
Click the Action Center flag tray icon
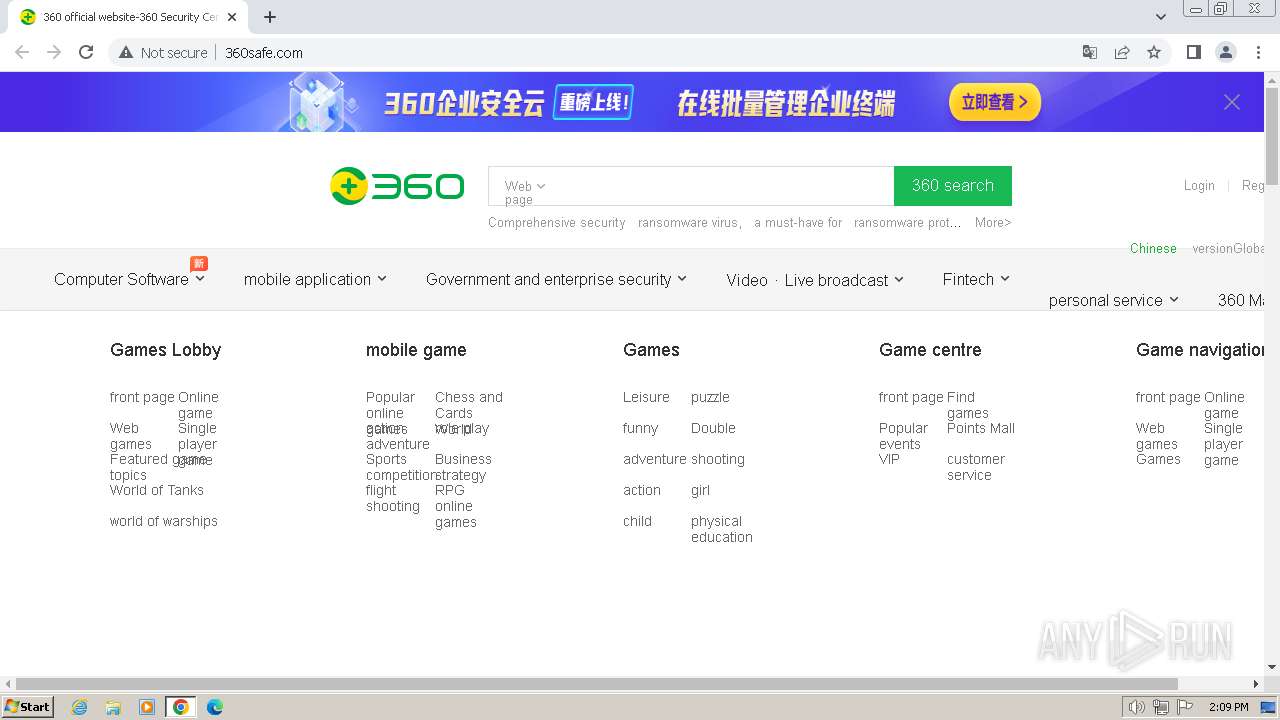click(x=1185, y=707)
